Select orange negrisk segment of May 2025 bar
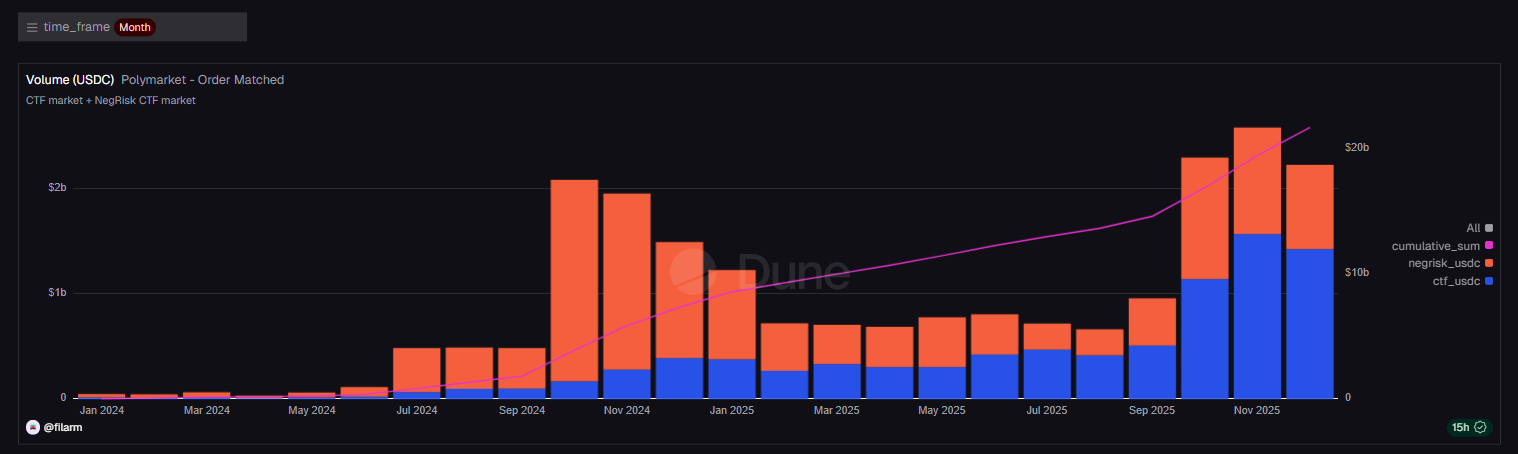Screen dimensions: 1518x454 coord(942,342)
